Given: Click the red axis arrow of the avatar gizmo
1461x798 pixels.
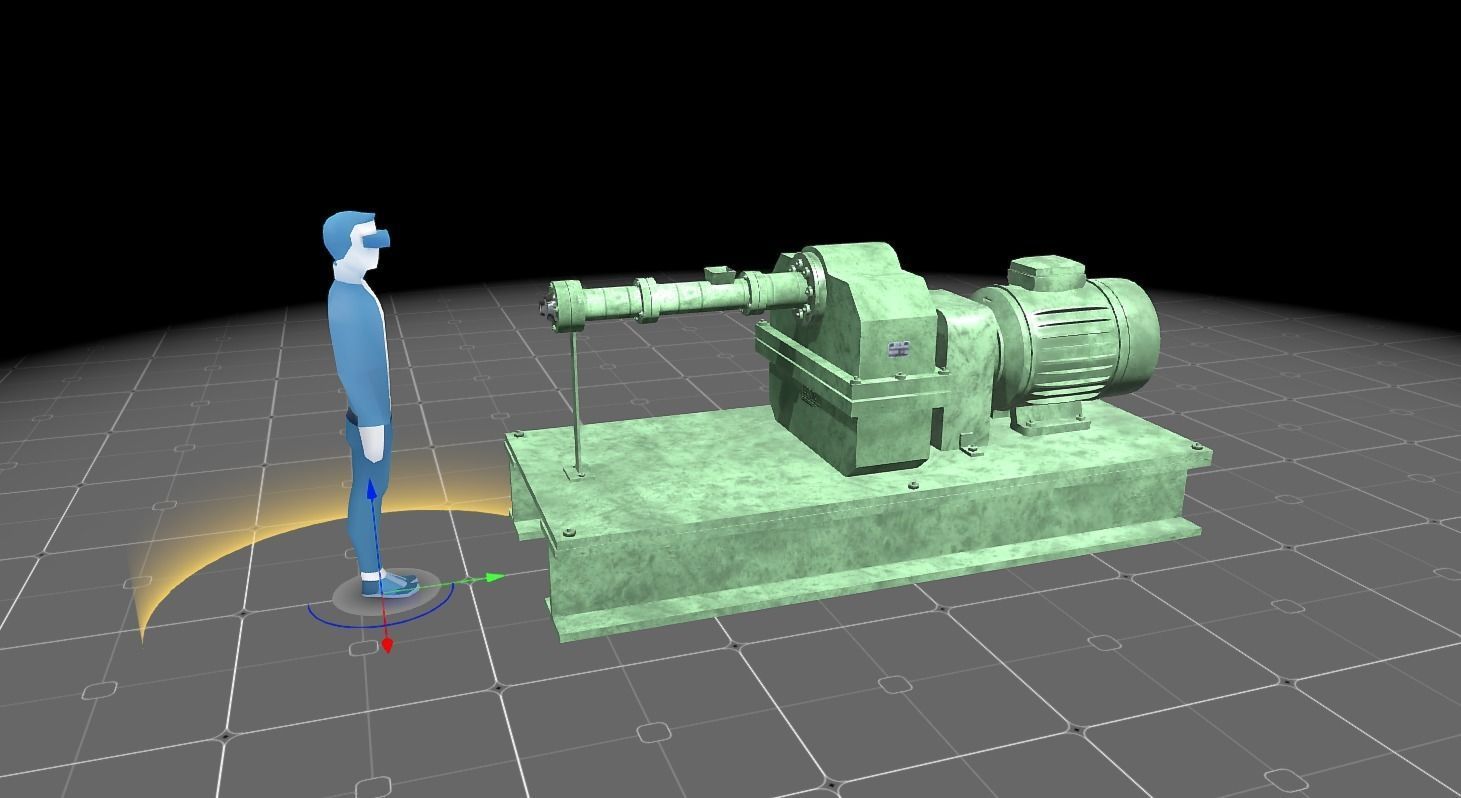Looking at the screenshot, I should (388, 645).
